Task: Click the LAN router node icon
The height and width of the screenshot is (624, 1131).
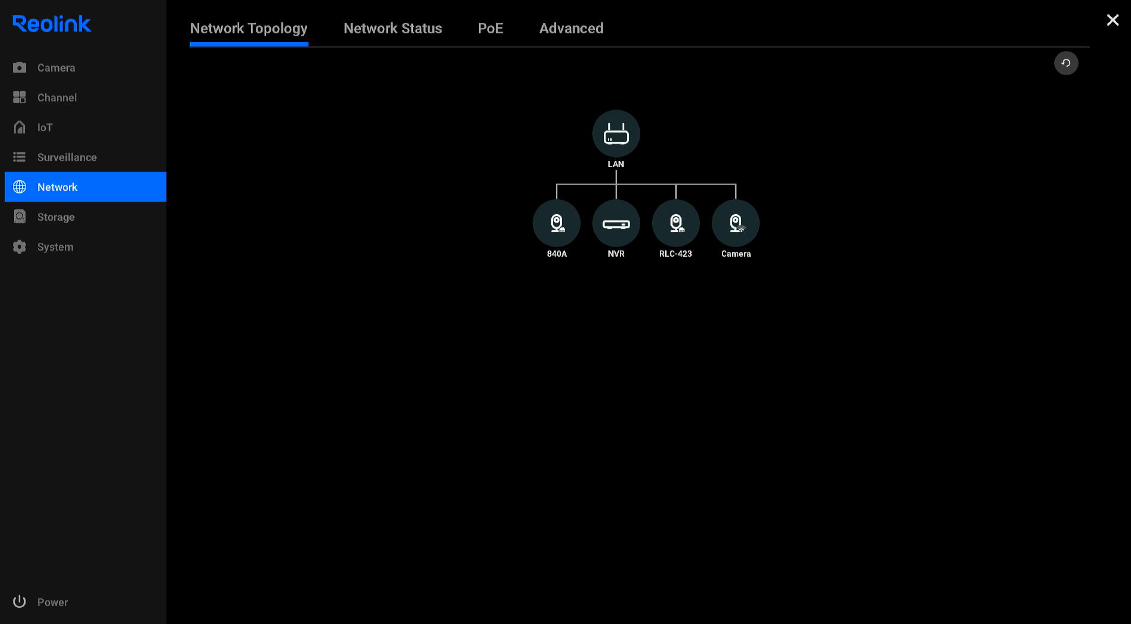Action: tap(616, 133)
